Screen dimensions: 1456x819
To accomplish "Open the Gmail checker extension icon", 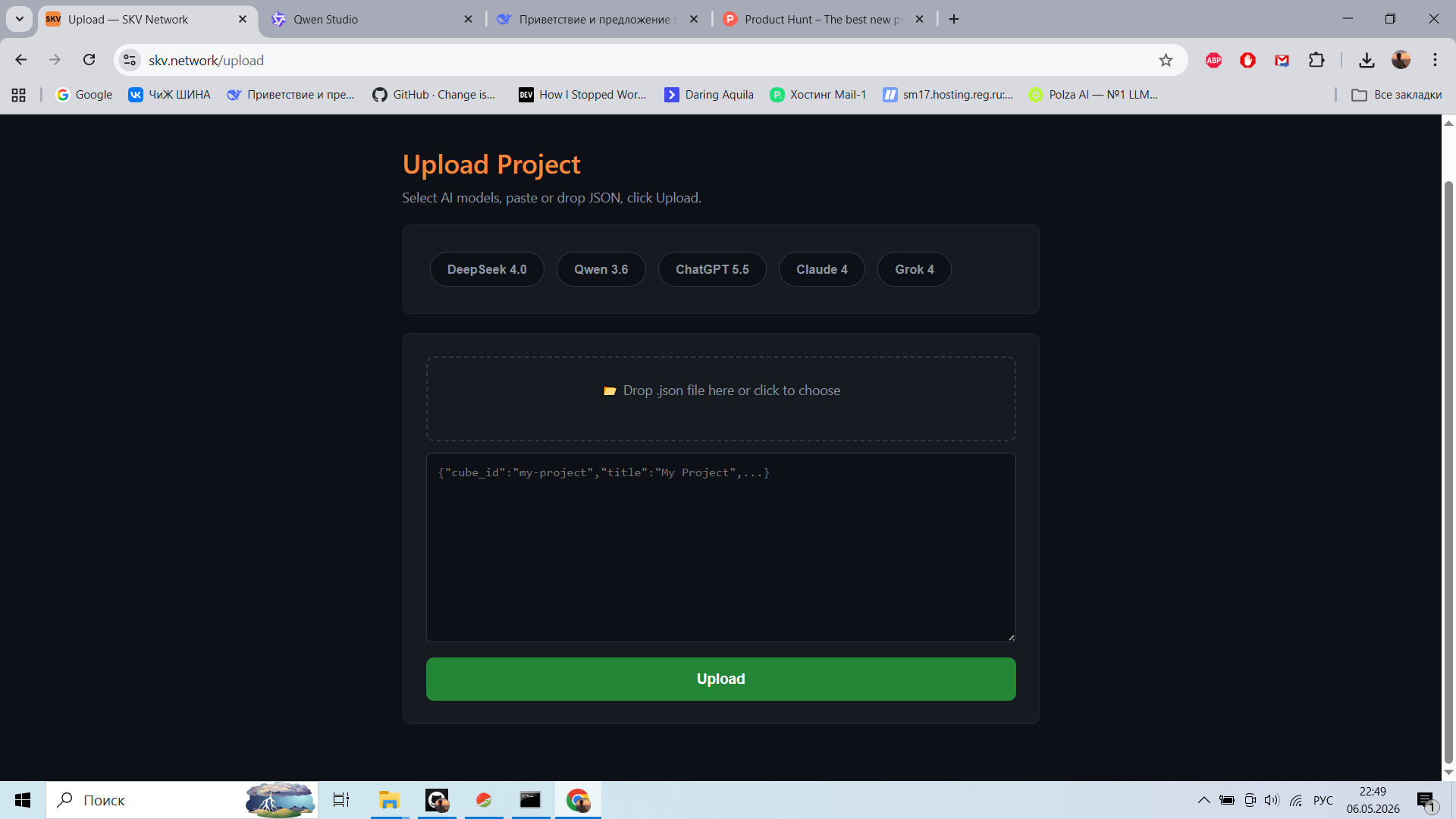I will tap(1282, 60).
